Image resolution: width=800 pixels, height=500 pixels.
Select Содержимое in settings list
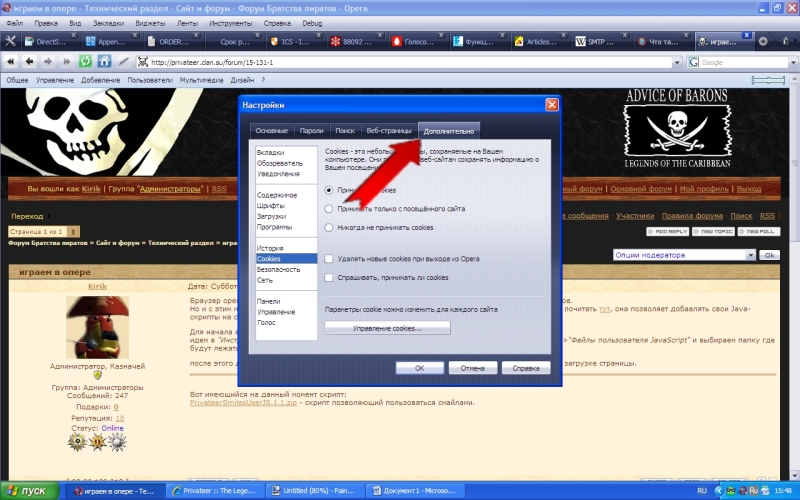[x=277, y=195]
